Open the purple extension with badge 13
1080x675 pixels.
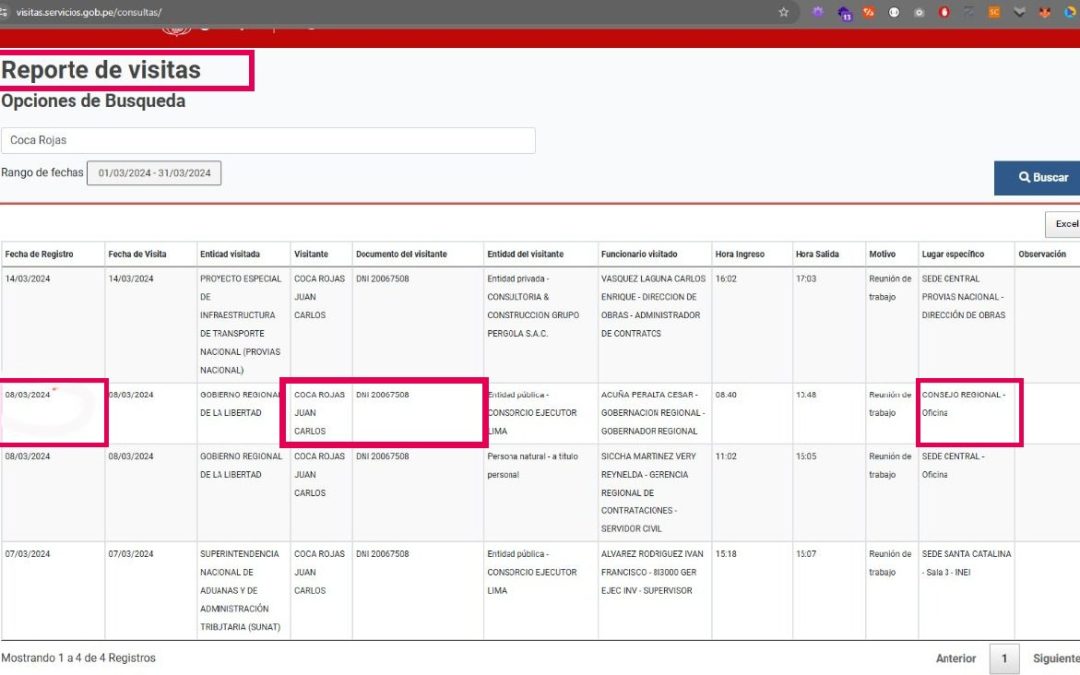pos(844,12)
